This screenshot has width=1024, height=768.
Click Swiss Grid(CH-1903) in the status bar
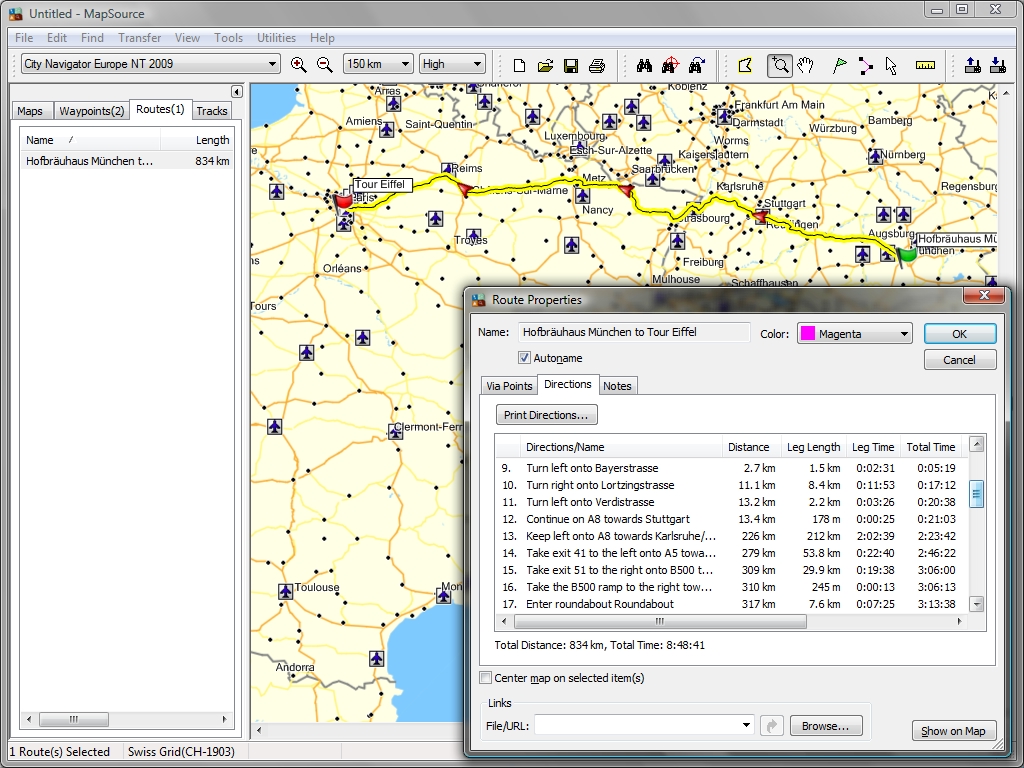pos(181,752)
